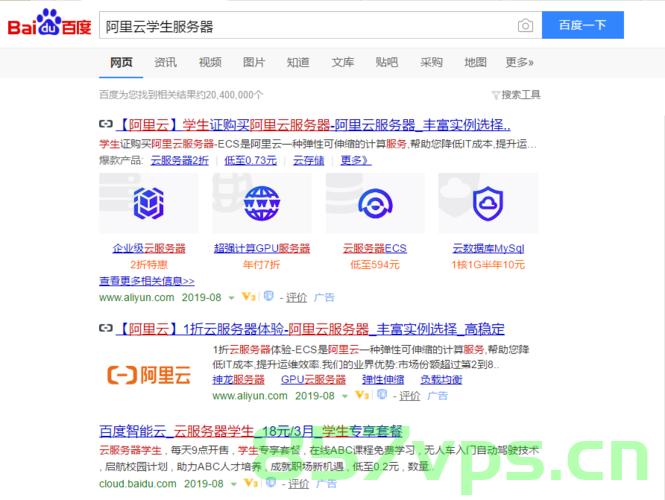
Task: Switch to the 贴吧 tab
Action: tap(387, 62)
